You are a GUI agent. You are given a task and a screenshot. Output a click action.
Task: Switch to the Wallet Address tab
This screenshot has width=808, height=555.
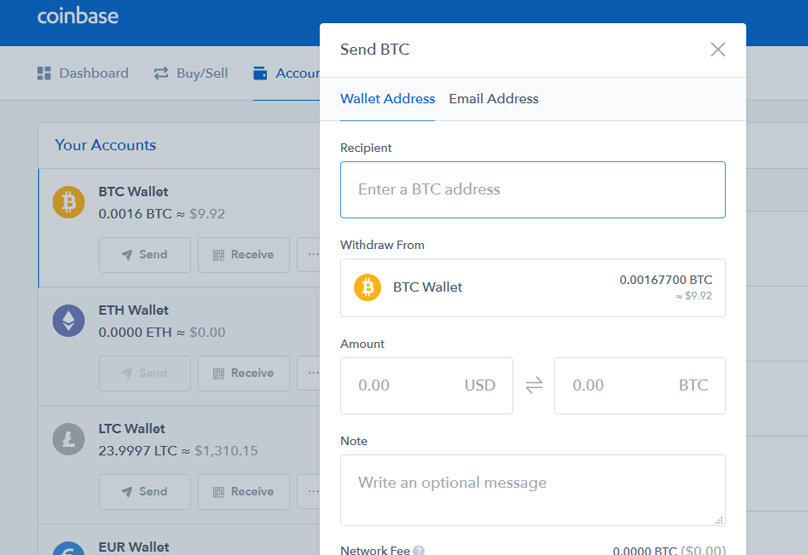pyautogui.click(x=388, y=98)
